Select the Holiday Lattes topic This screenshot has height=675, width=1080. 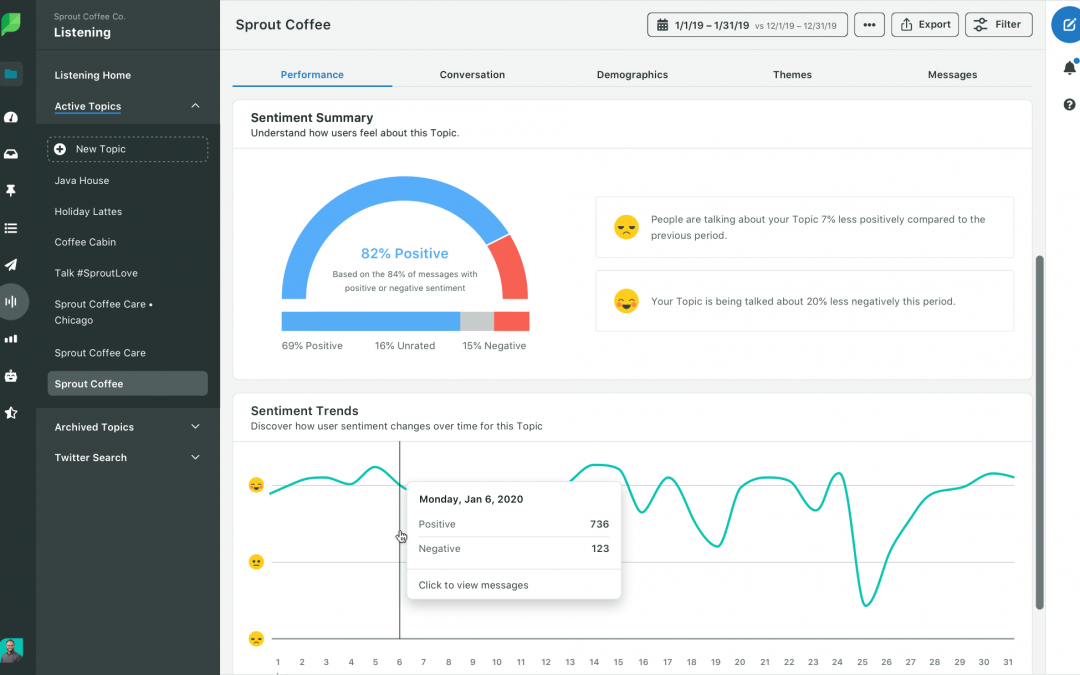coord(88,211)
